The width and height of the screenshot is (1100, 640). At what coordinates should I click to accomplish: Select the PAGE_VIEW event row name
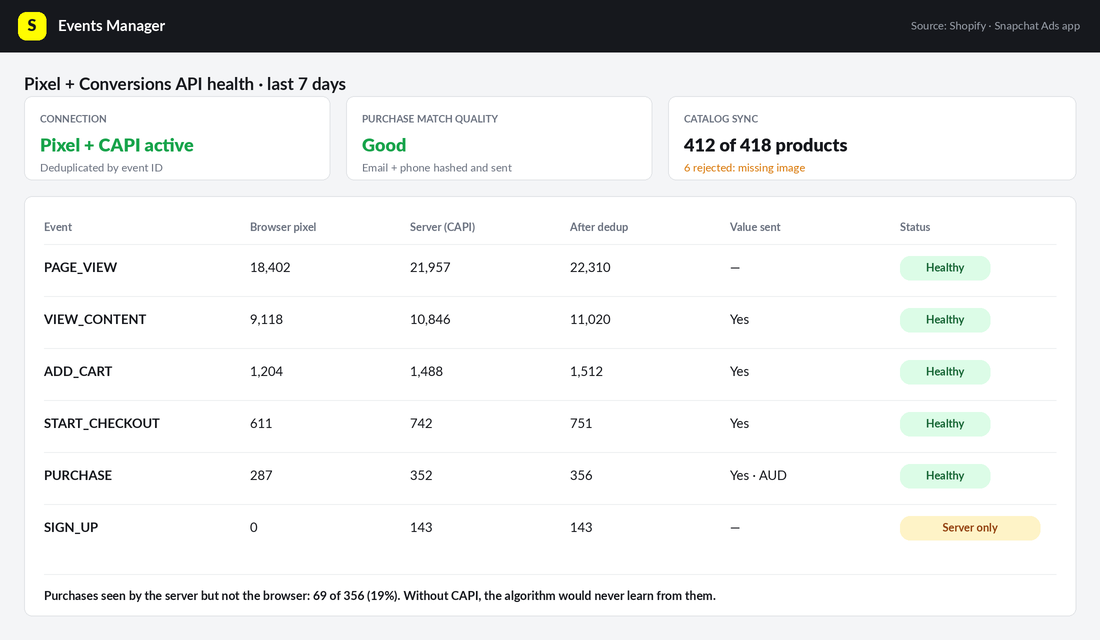[x=80, y=267]
